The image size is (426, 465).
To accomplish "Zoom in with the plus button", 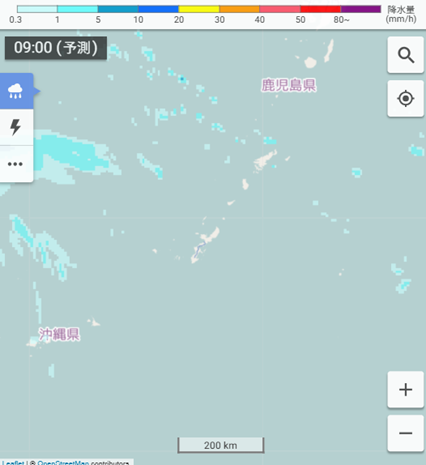I will [x=405, y=389].
